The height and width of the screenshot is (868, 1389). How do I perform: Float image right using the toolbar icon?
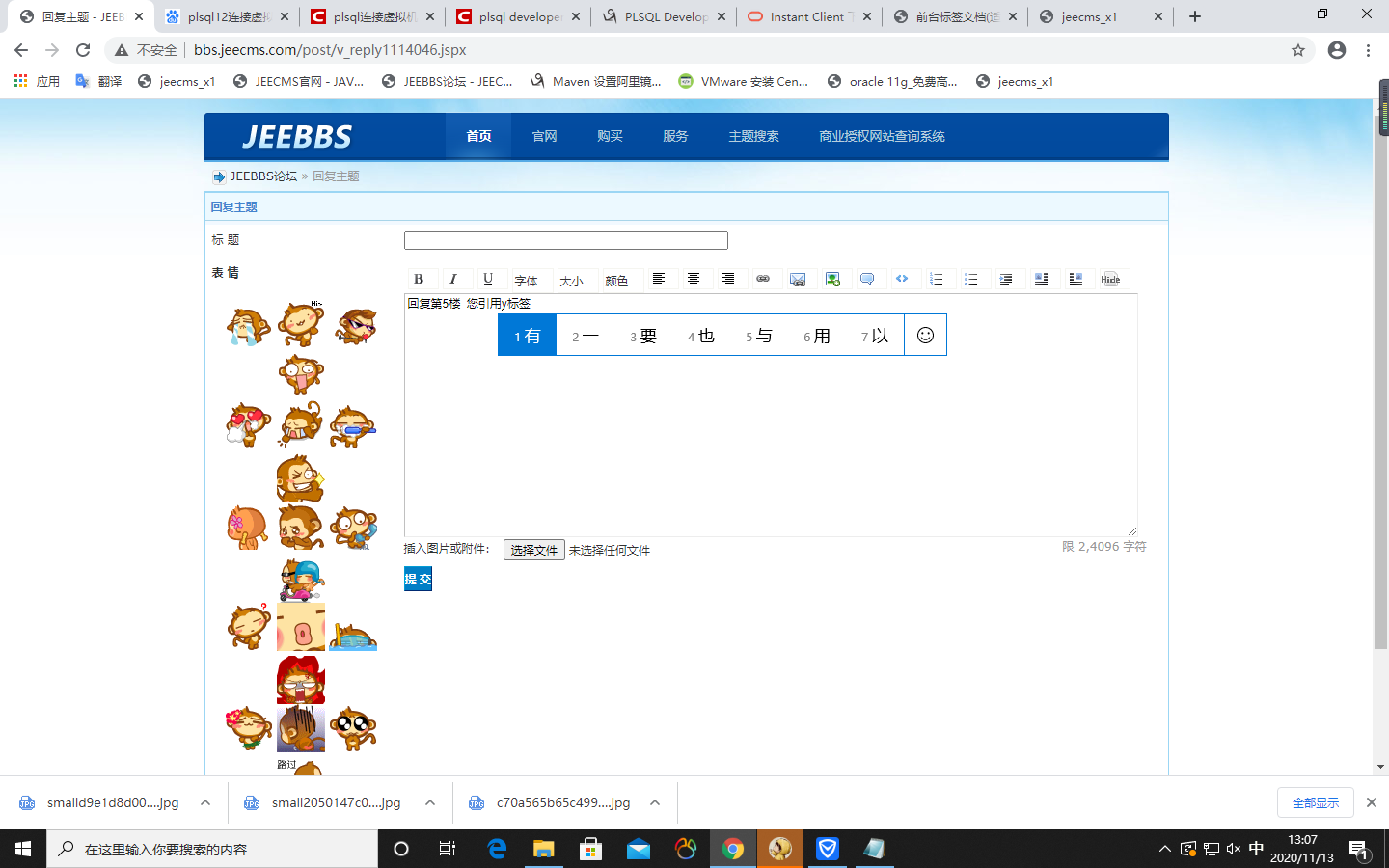click(x=1076, y=279)
